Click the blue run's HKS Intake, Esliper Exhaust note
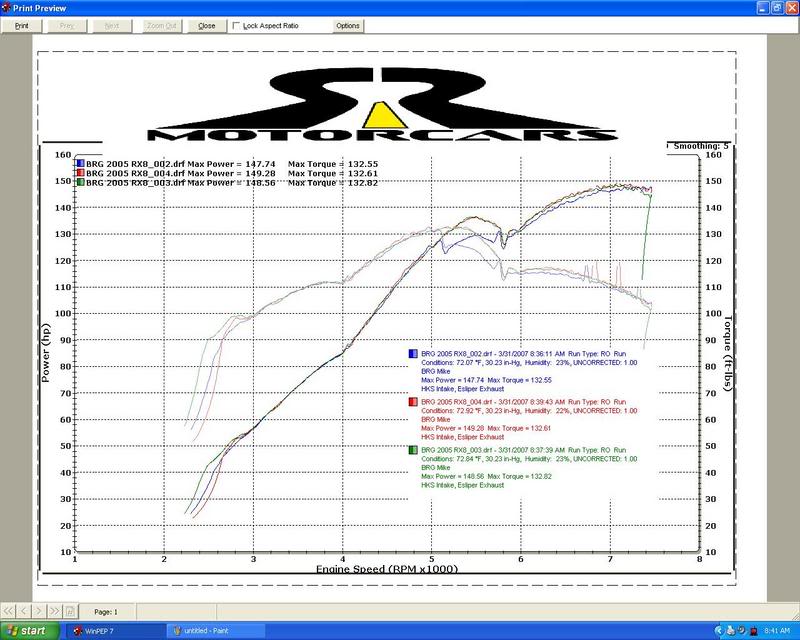The width and height of the screenshot is (800, 640). tap(462, 389)
